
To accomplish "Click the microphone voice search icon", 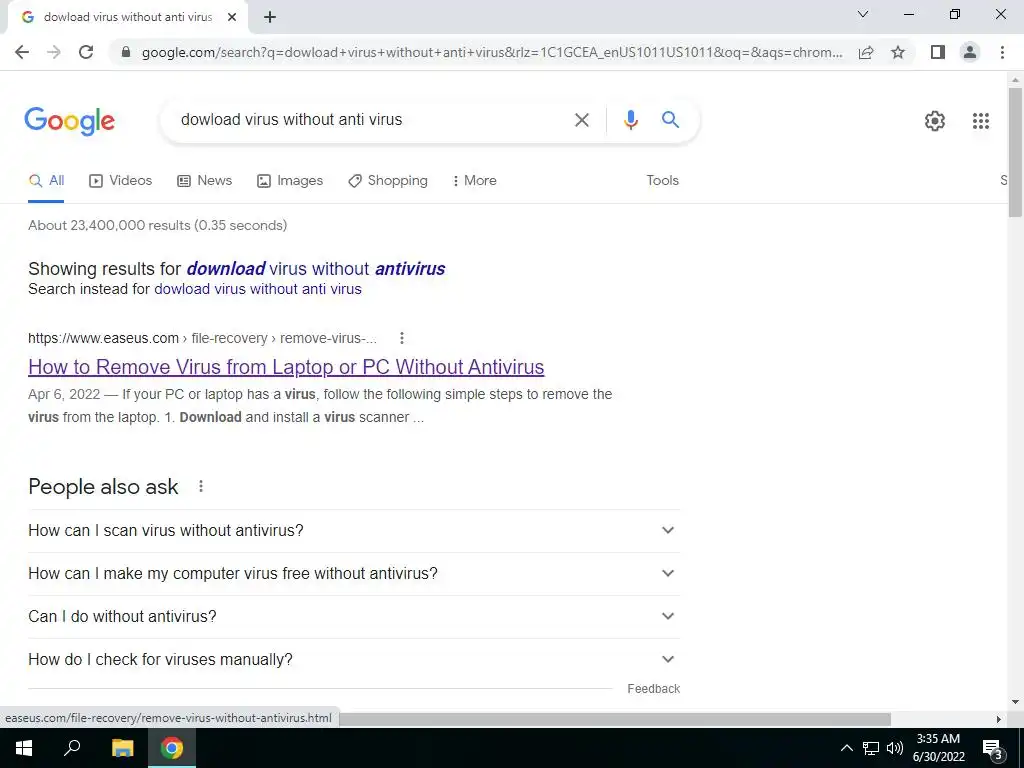I will 630,120.
